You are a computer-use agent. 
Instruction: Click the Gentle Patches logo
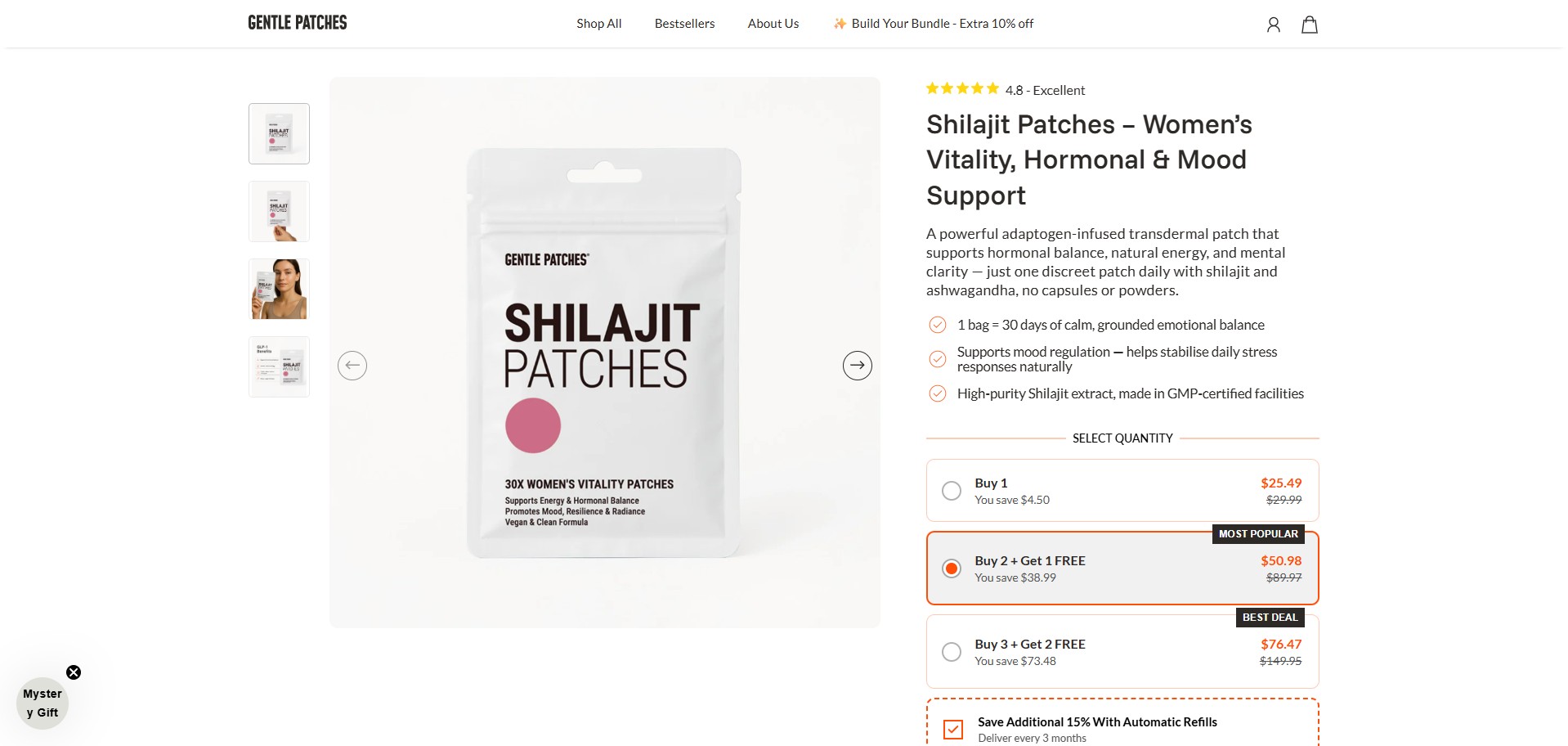298,23
